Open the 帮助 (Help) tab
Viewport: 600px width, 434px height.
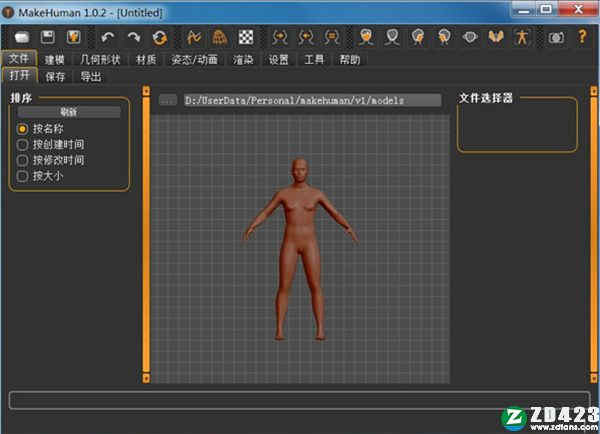pyautogui.click(x=350, y=60)
